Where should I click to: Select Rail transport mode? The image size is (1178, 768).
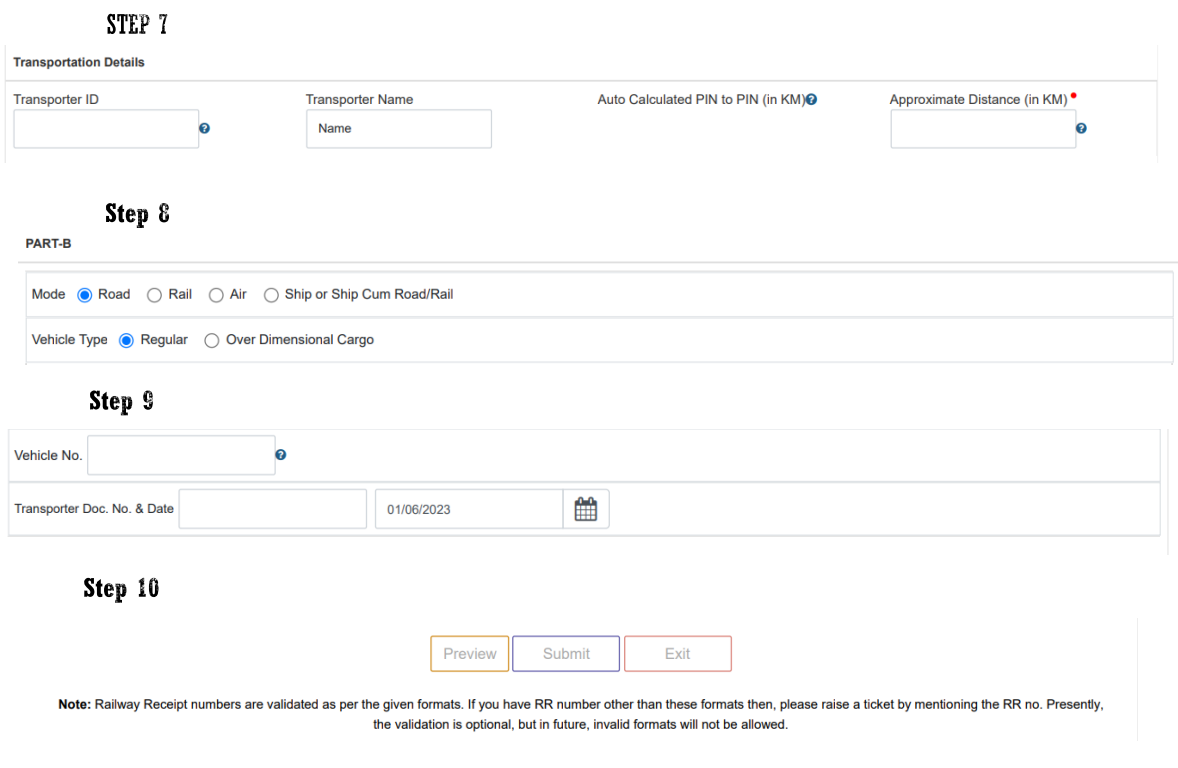click(x=154, y=295)
